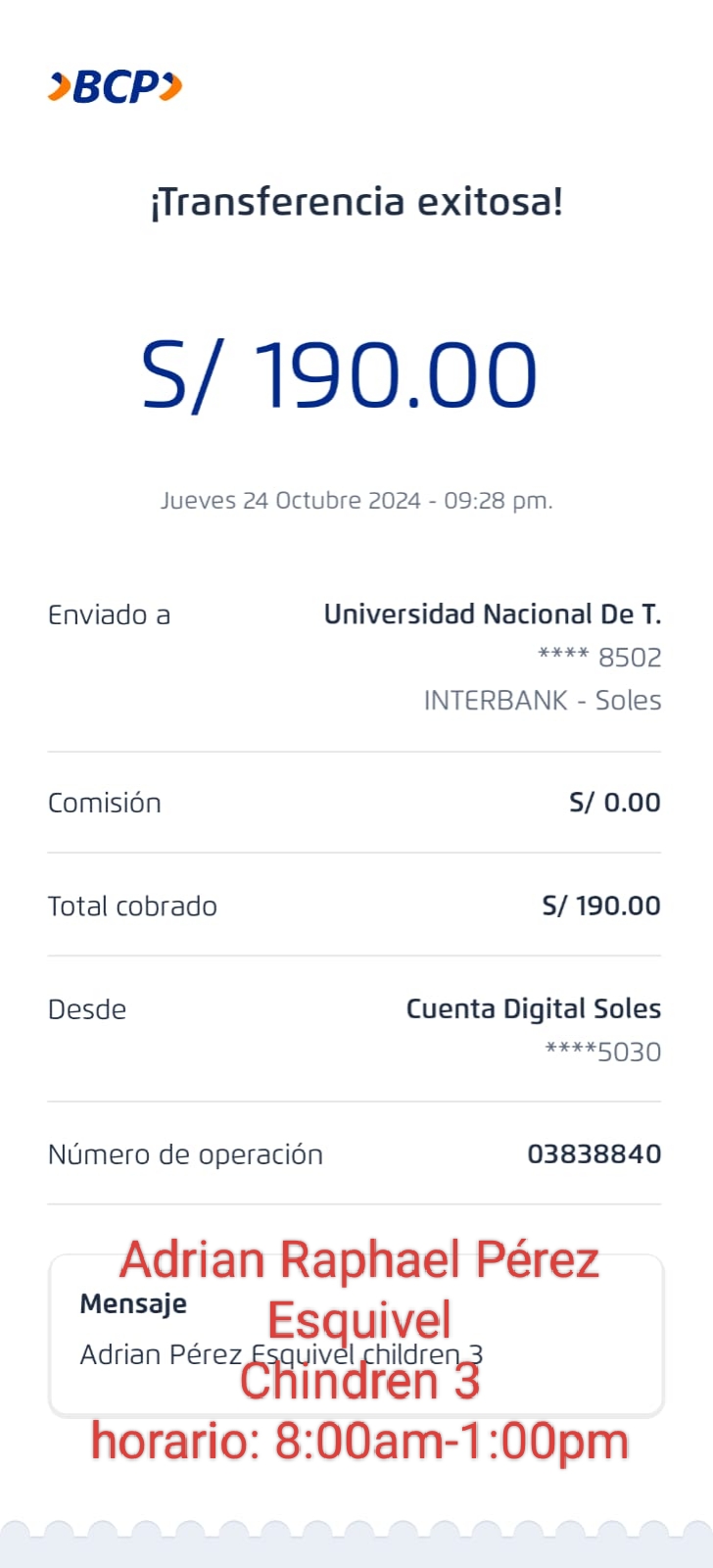Click the red horario 8:00am-1:00pm text

(x=359, y=1443)
